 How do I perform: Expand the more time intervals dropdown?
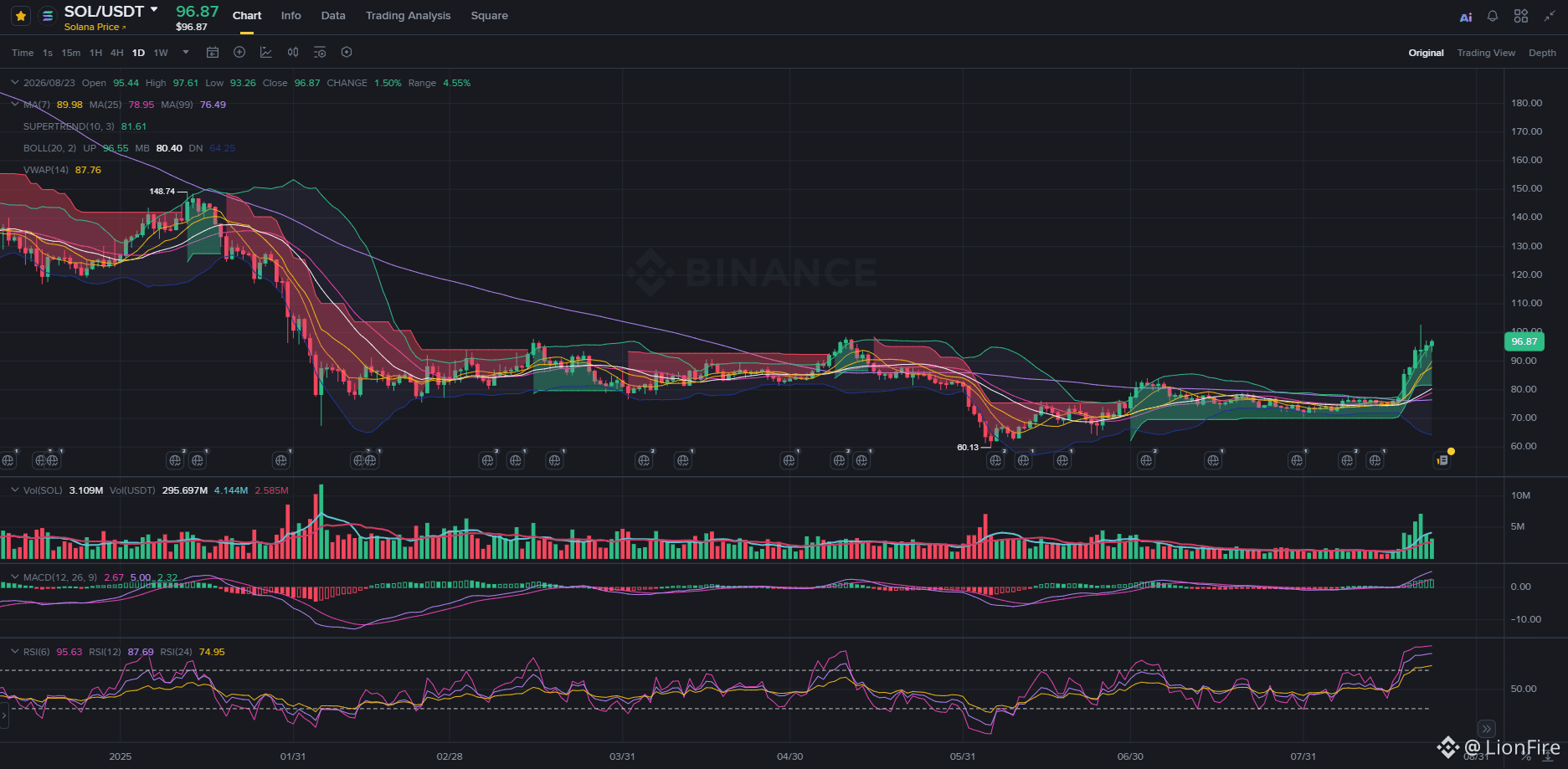186,52
